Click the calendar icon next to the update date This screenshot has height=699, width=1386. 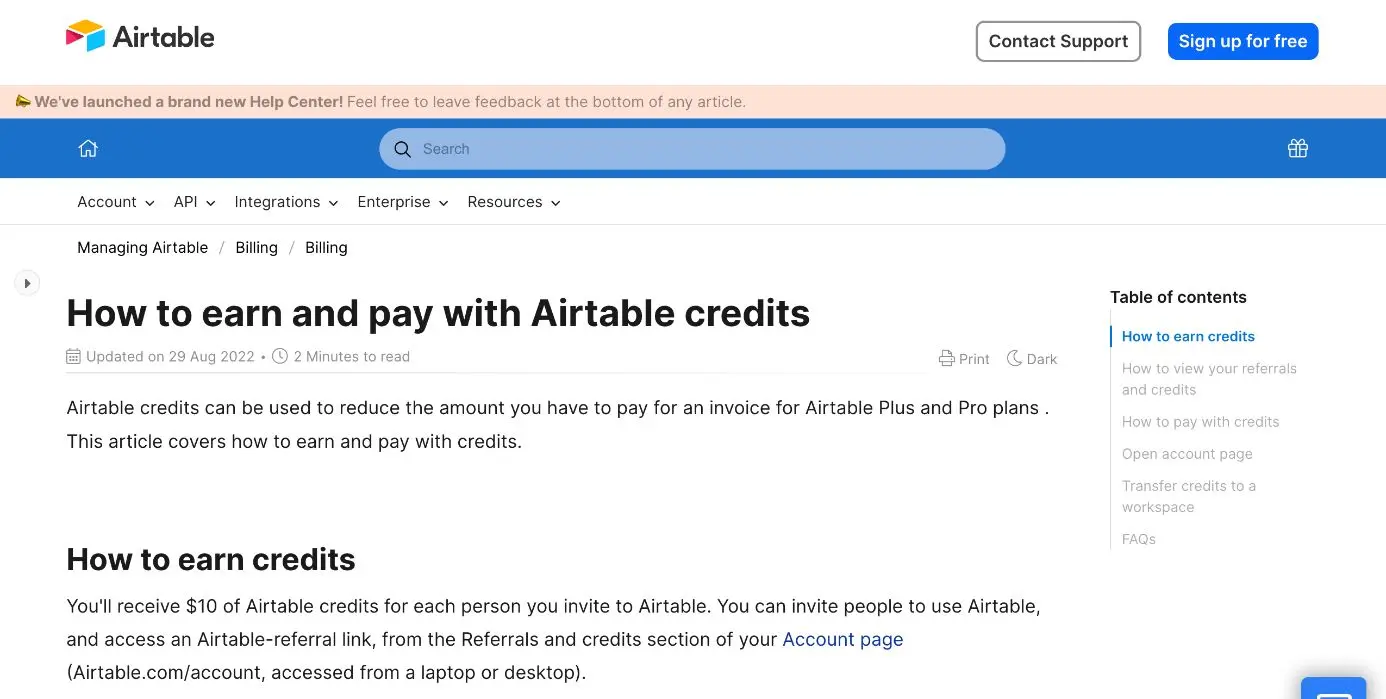pos(73,356)
